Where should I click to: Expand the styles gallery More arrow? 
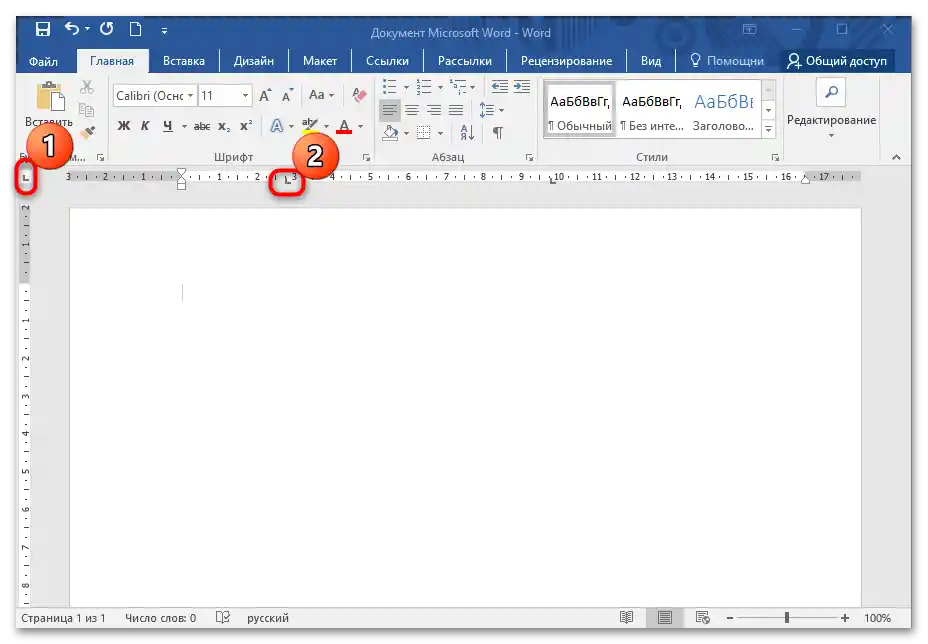tap(768, 129)
